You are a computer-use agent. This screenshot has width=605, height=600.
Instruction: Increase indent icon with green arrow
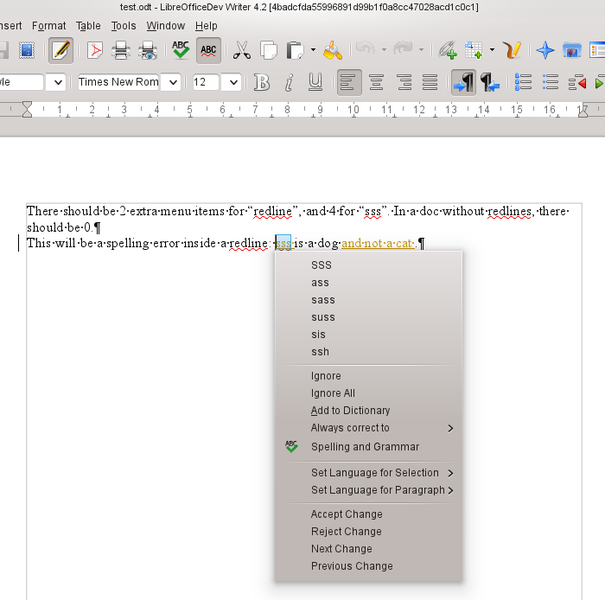tap(599, 82)
